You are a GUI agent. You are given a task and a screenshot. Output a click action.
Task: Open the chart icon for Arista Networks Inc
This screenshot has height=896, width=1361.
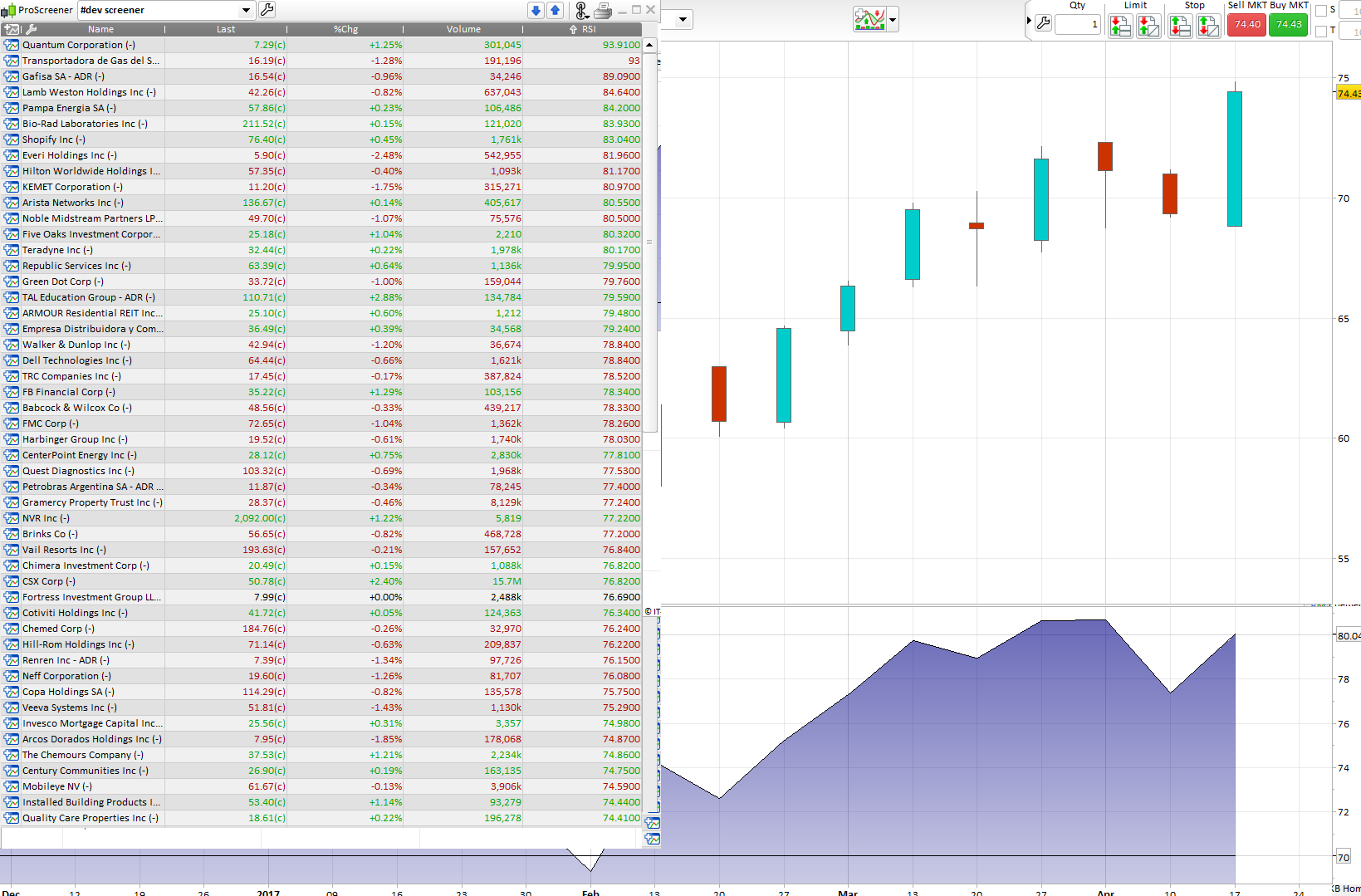tap(12, 203)
